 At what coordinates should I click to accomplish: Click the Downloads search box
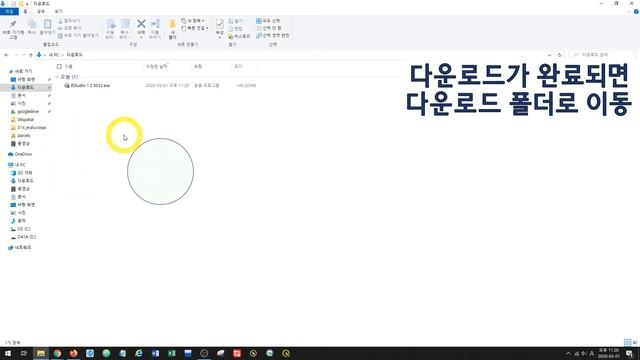click(x=601, y=55)
